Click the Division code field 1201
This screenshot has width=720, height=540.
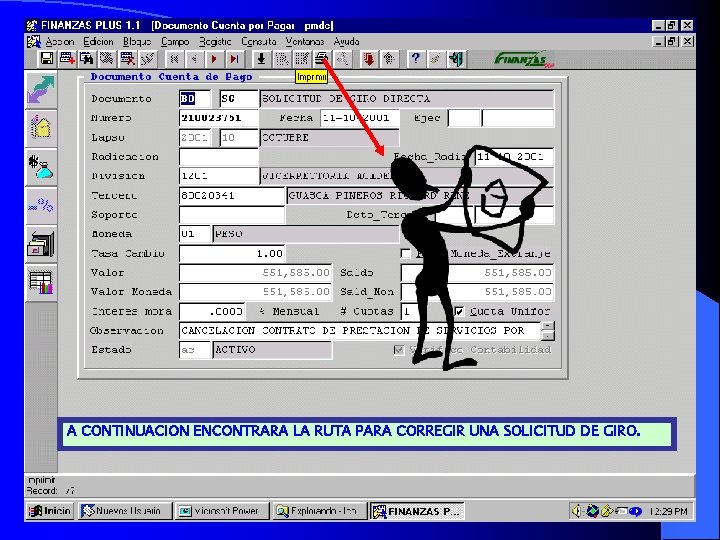click(x=219, y=176)
